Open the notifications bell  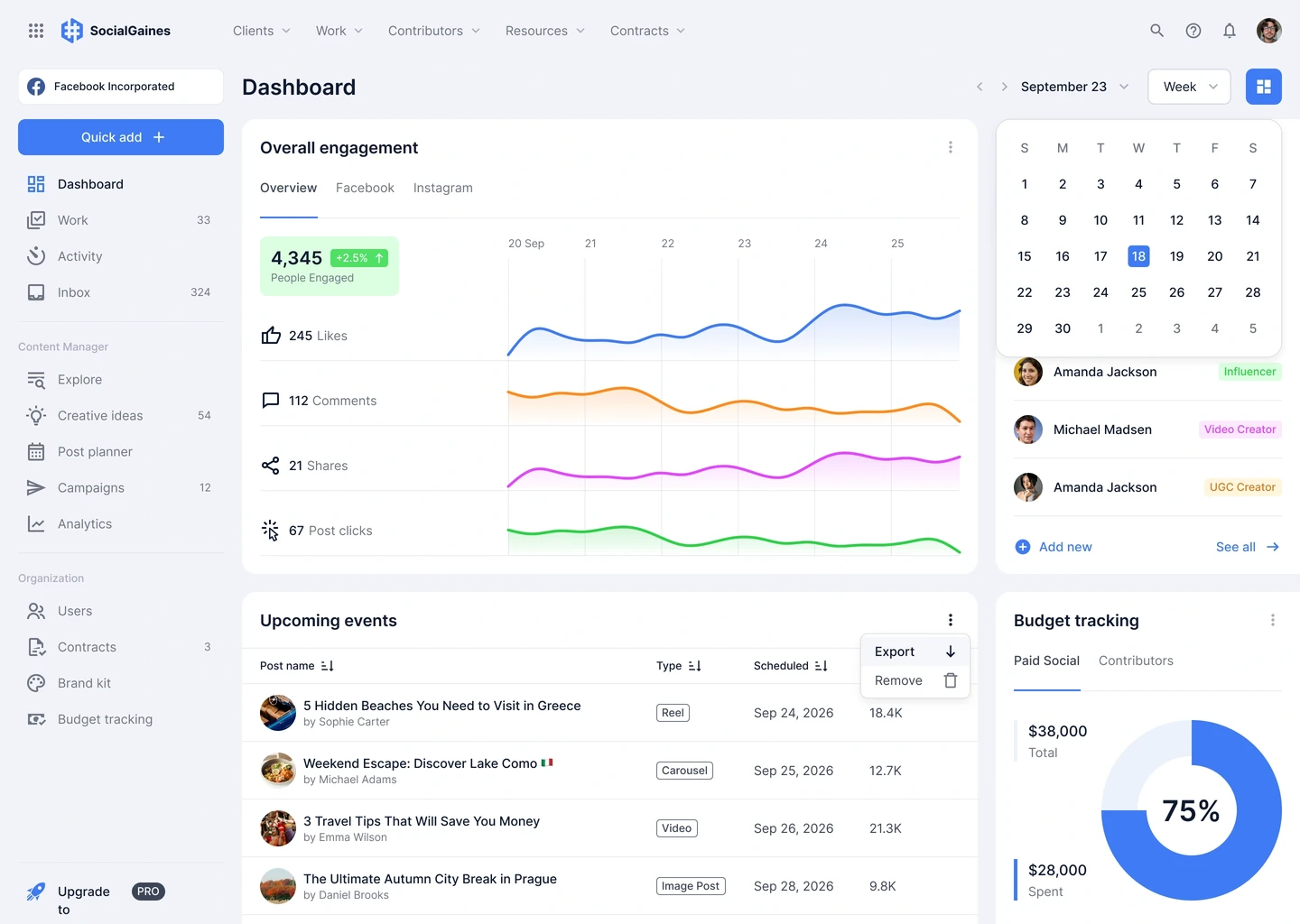[1230, 31]
